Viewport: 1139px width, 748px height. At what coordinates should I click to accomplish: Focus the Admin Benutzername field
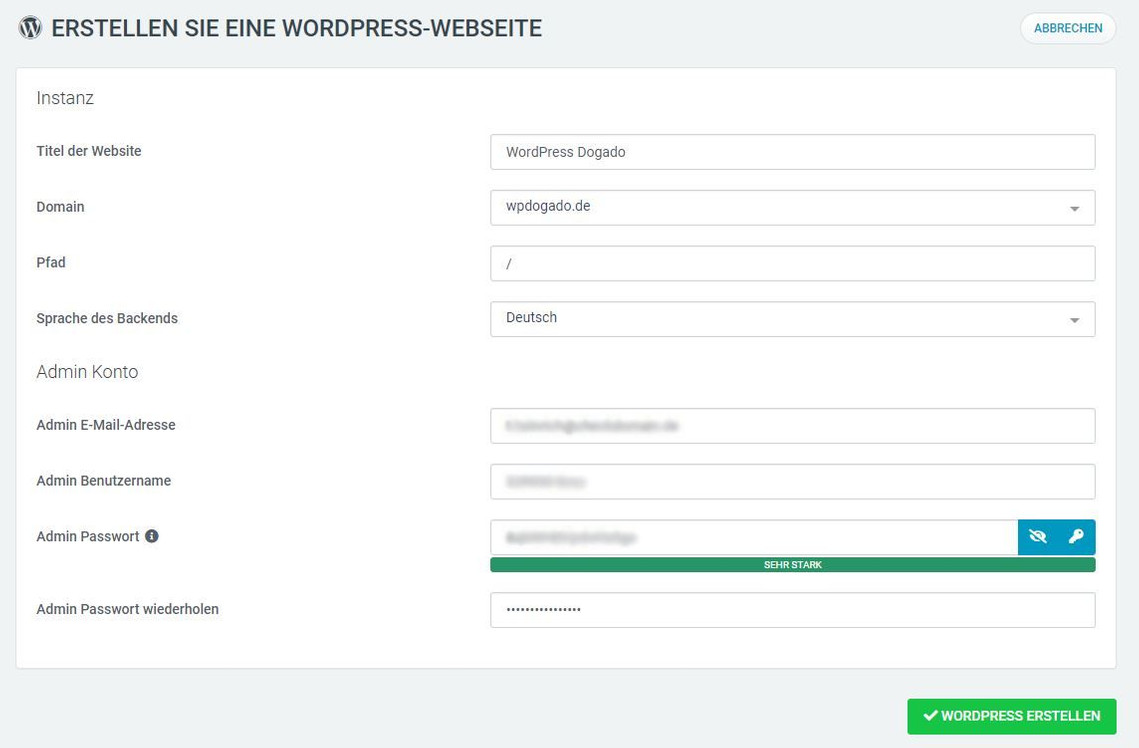click(793, 481)
